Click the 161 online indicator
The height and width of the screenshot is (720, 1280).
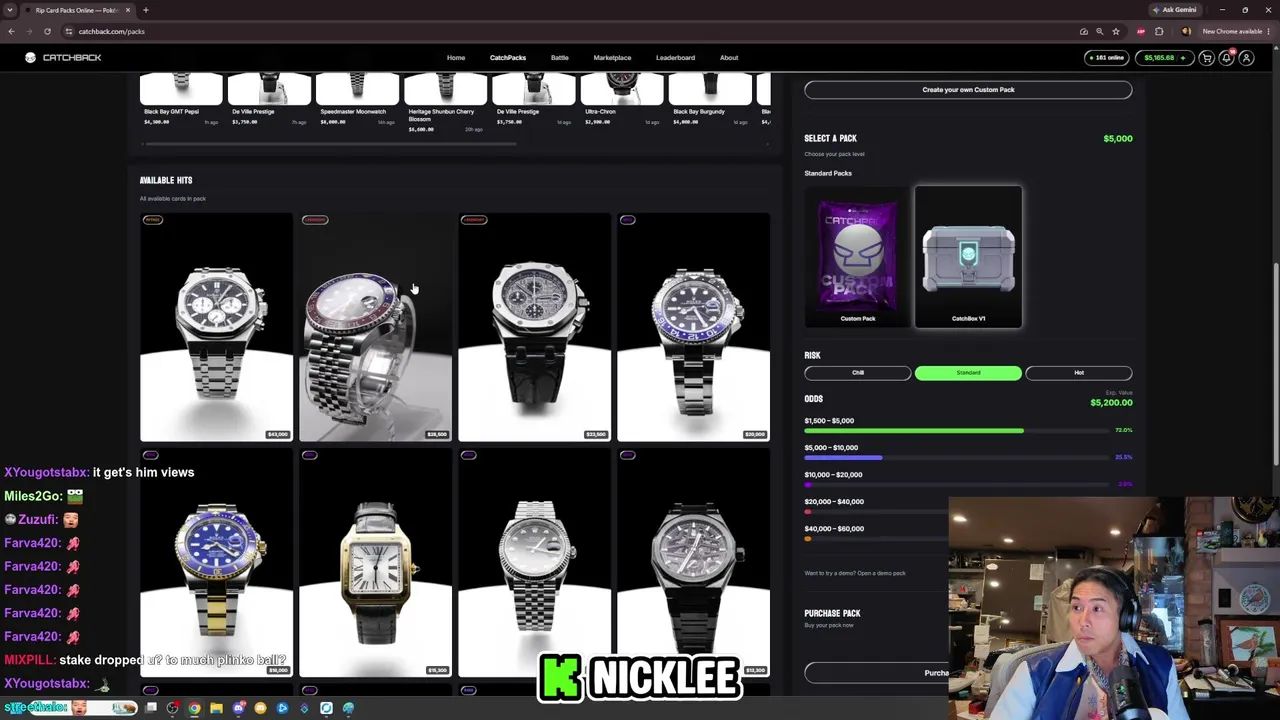coord(1109,58)
